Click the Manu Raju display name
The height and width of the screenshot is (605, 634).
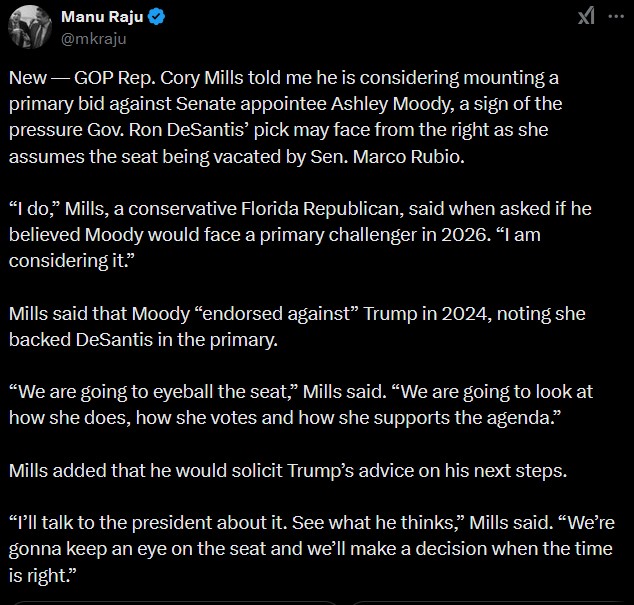[102, 17]
